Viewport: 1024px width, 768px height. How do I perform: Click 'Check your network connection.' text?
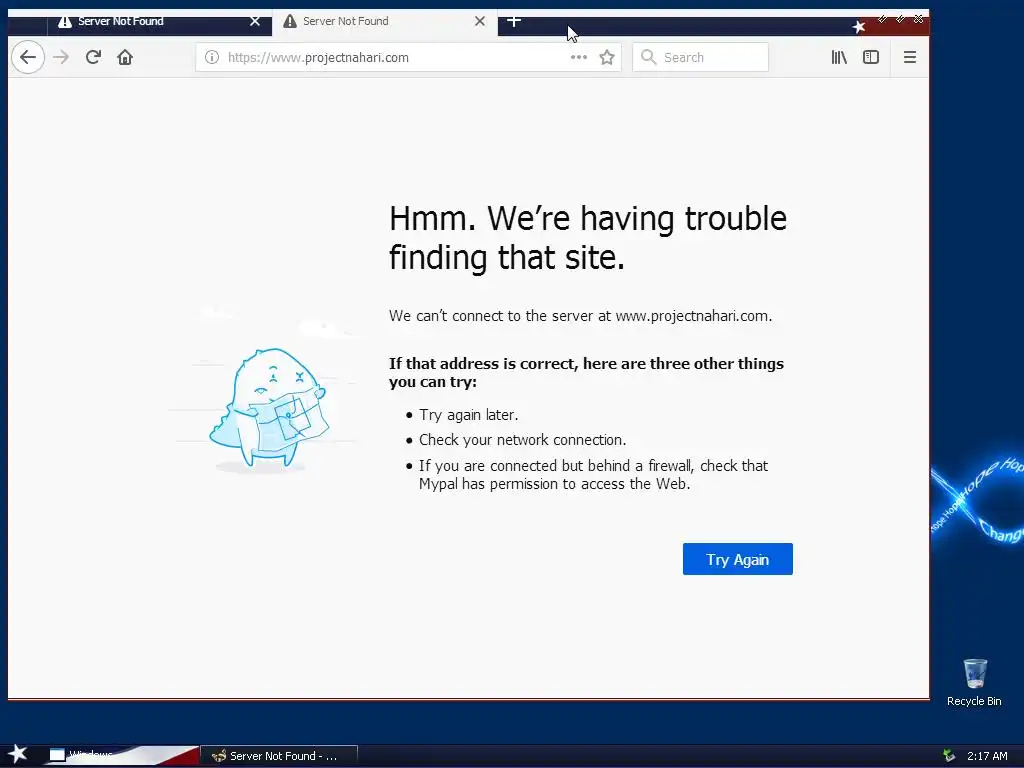(x=522, y=440)
